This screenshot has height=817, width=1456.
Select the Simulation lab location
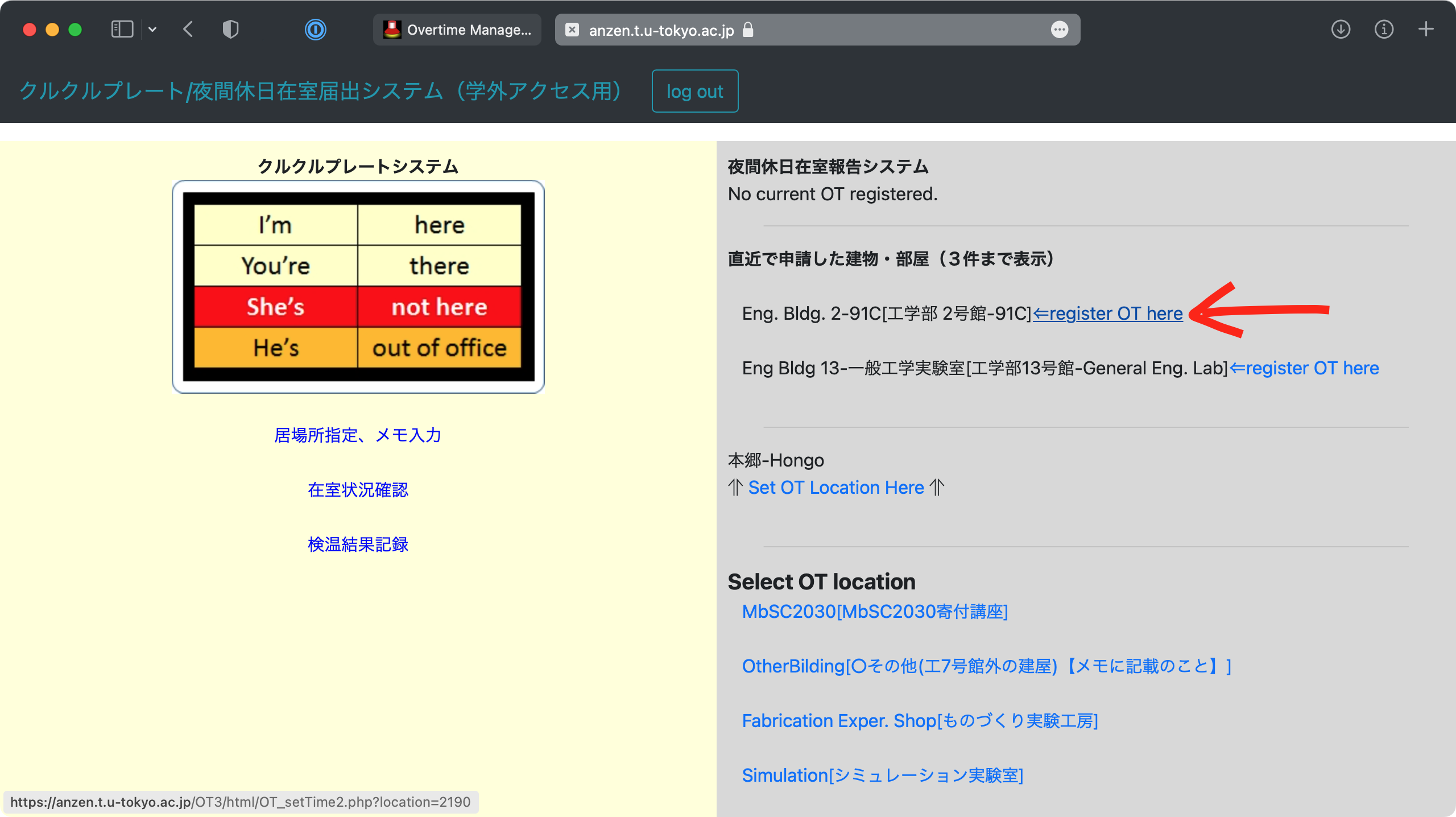click(x=882, y=775)
